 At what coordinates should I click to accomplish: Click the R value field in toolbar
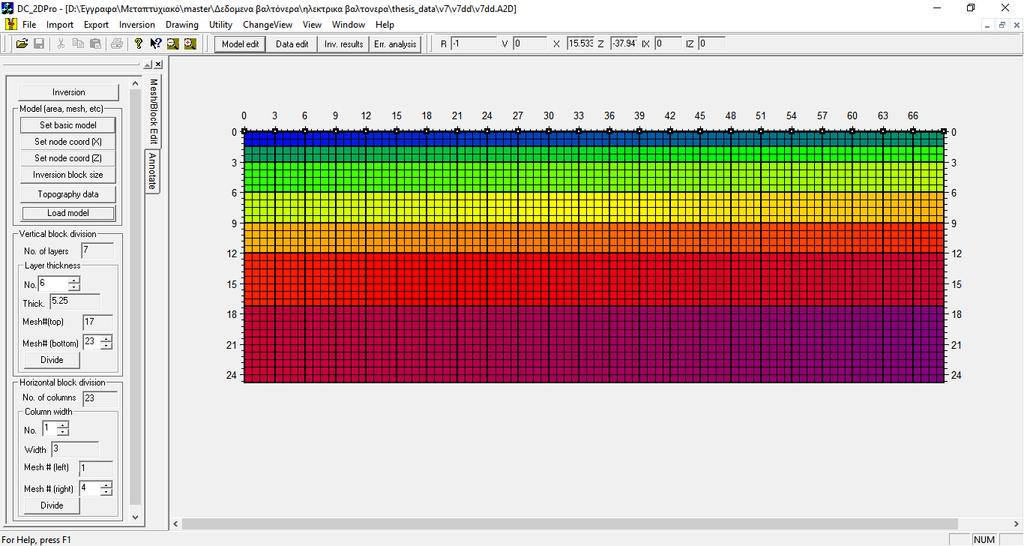(x=473, y=44)
